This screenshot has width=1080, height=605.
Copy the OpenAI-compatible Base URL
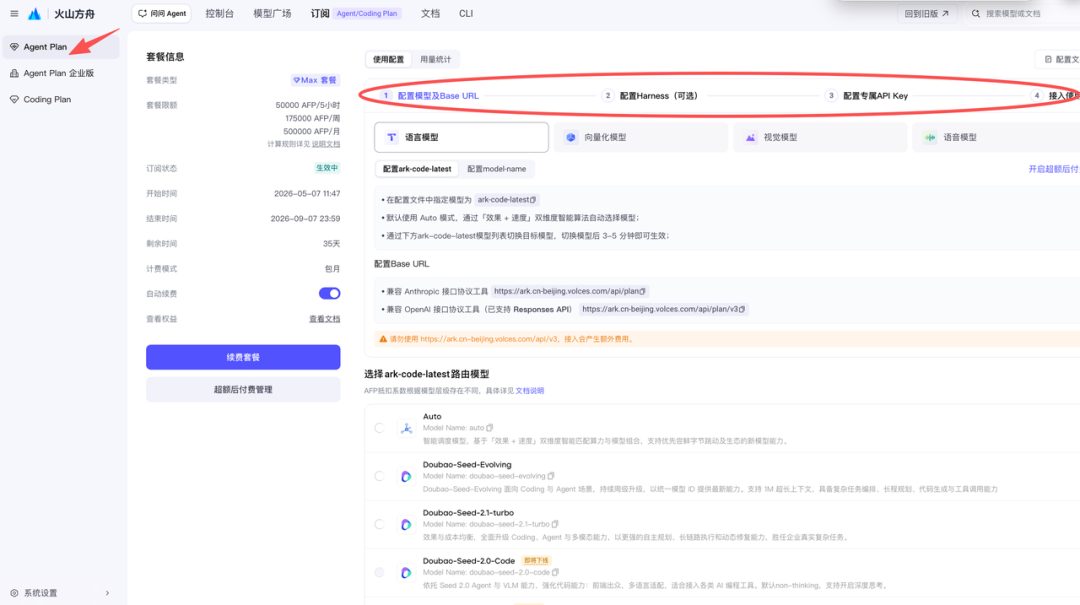click(742, 309)
